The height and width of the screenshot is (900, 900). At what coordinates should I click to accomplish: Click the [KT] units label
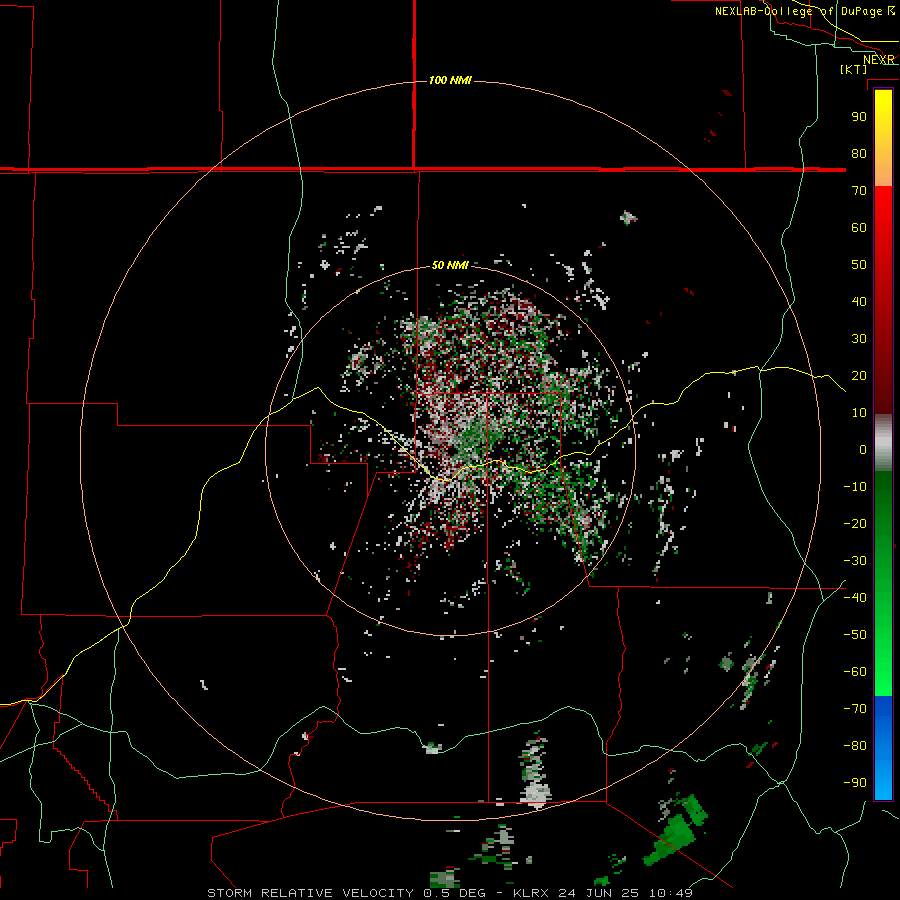[854, 69]
